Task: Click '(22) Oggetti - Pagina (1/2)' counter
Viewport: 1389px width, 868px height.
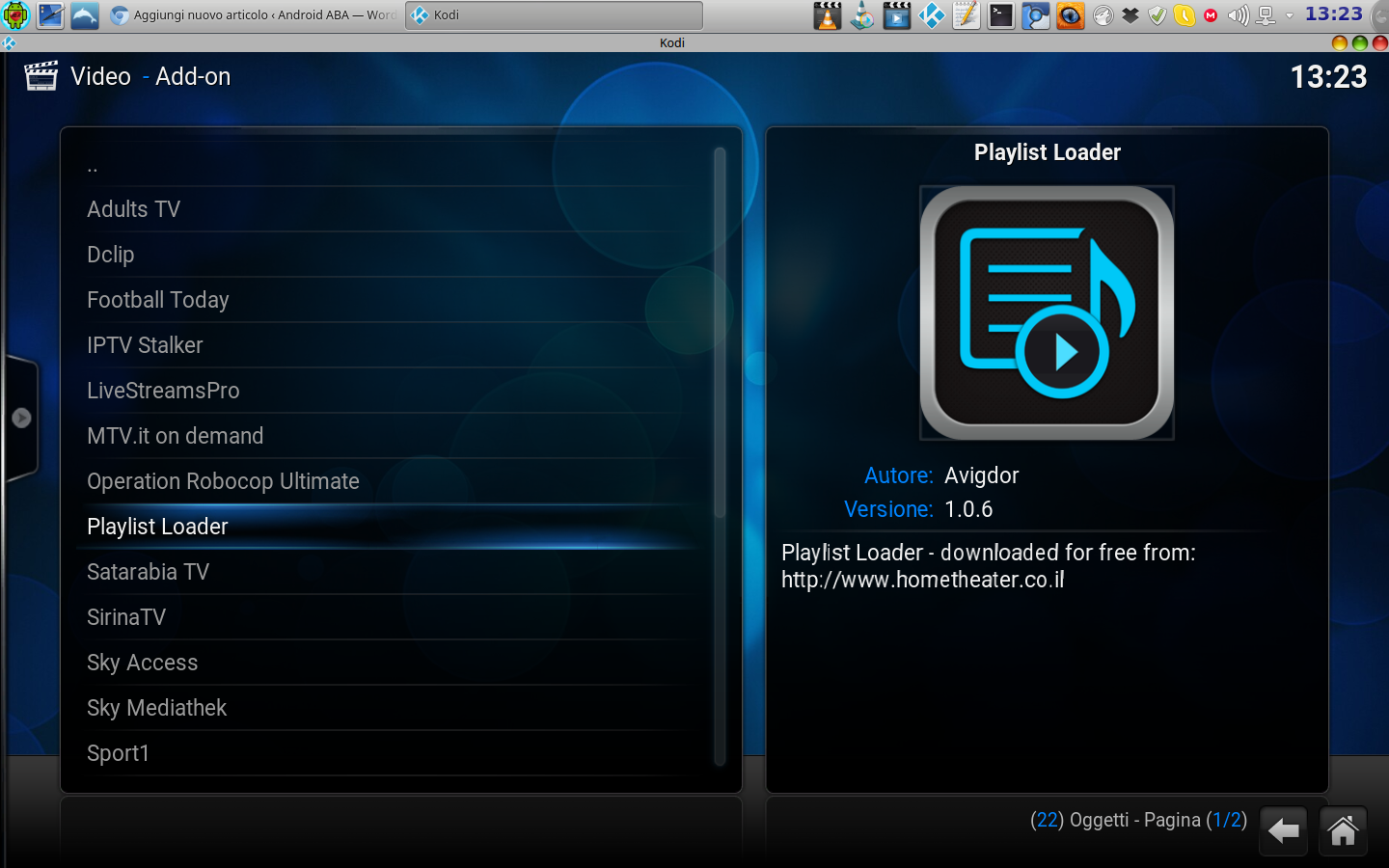Action: pos(1138,820)
